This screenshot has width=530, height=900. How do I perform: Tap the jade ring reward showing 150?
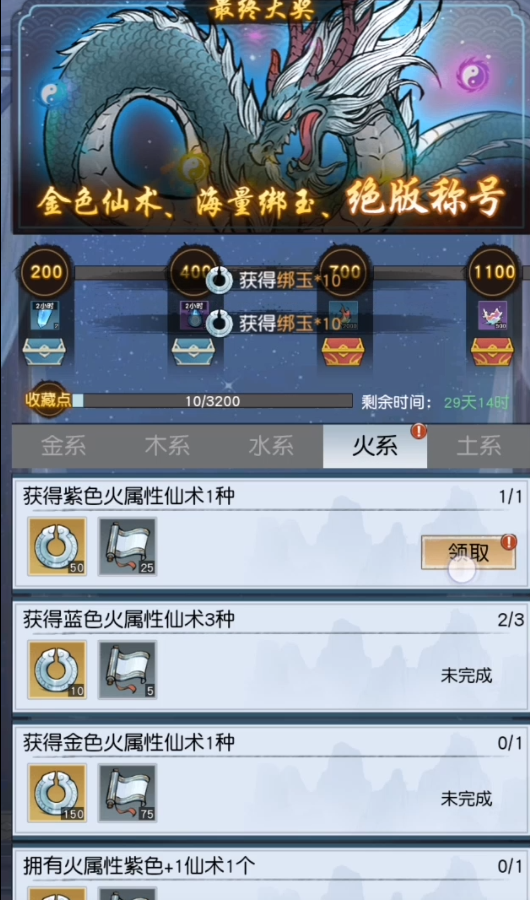coord(57,792)
